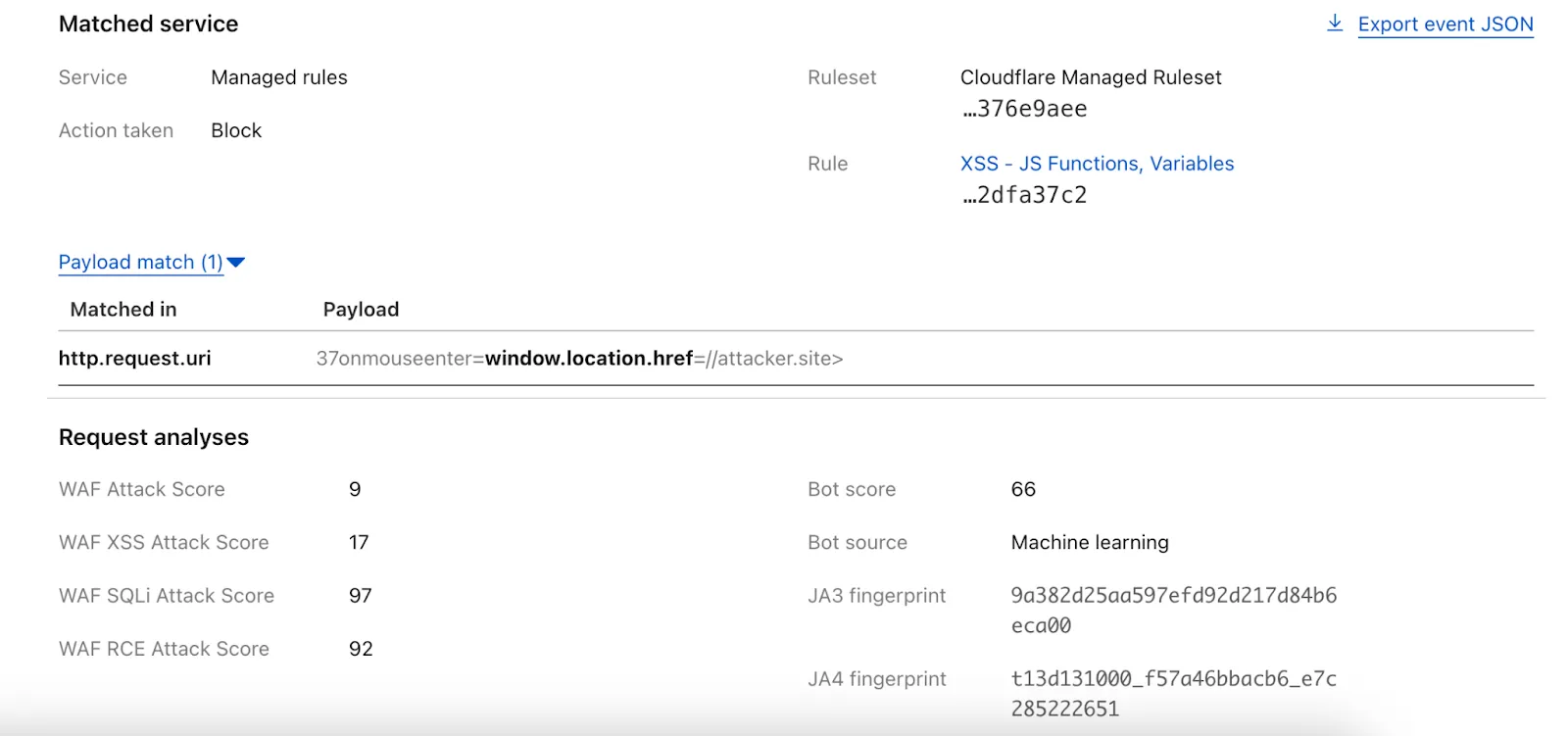The height and width of the screenshot is (736, 1568).
Task: Click the Block action taken value
Action: [x=236, y=130]
